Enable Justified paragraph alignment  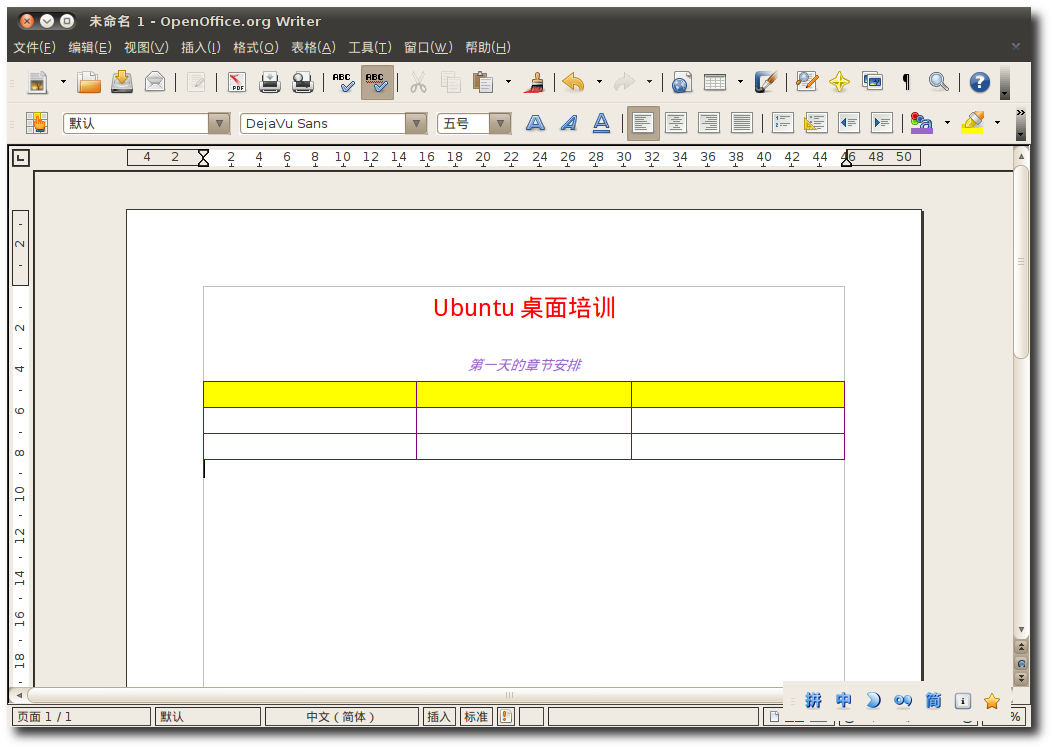point(741,123)
